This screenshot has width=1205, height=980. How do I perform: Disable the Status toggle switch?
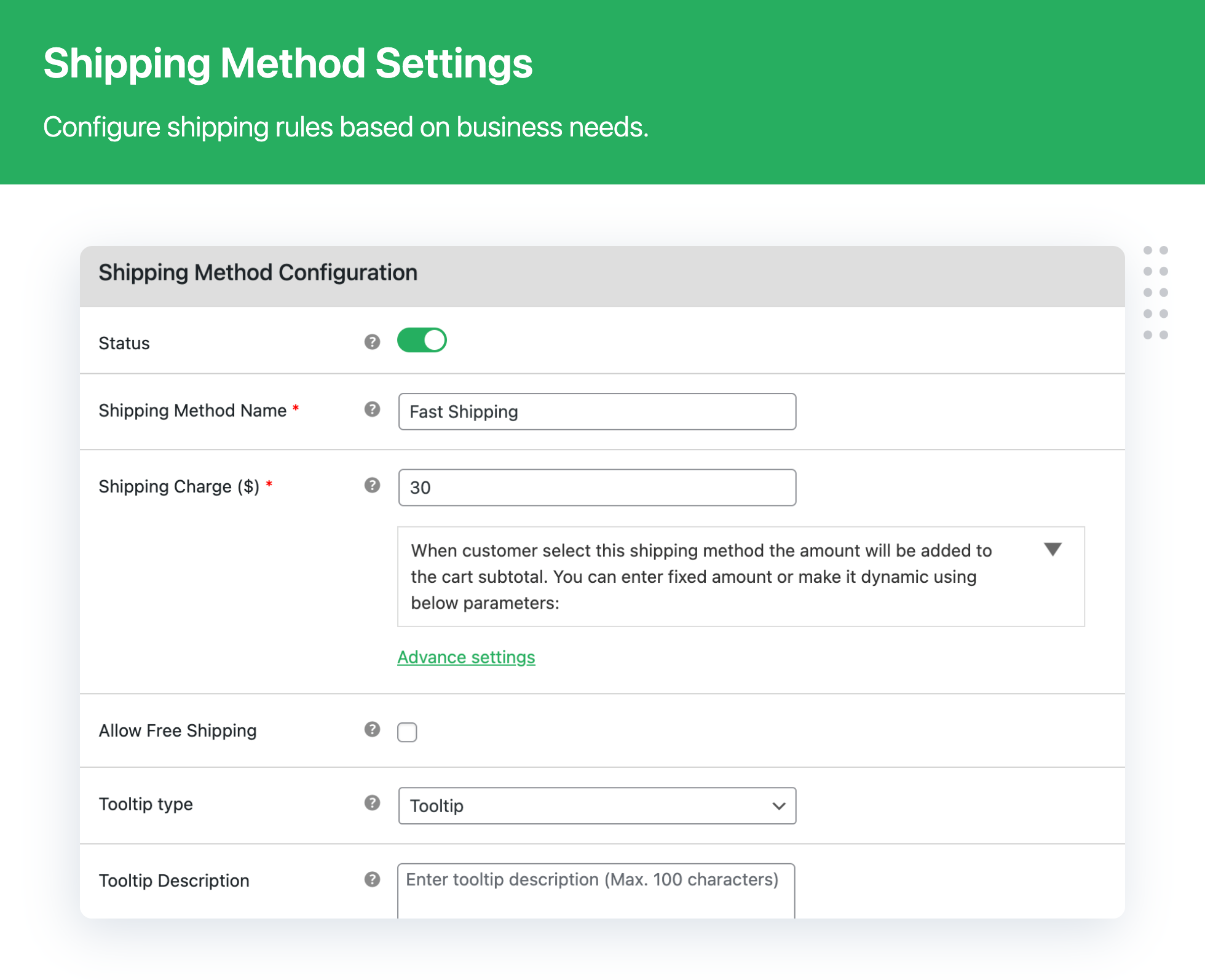click(x=422, y=341)
